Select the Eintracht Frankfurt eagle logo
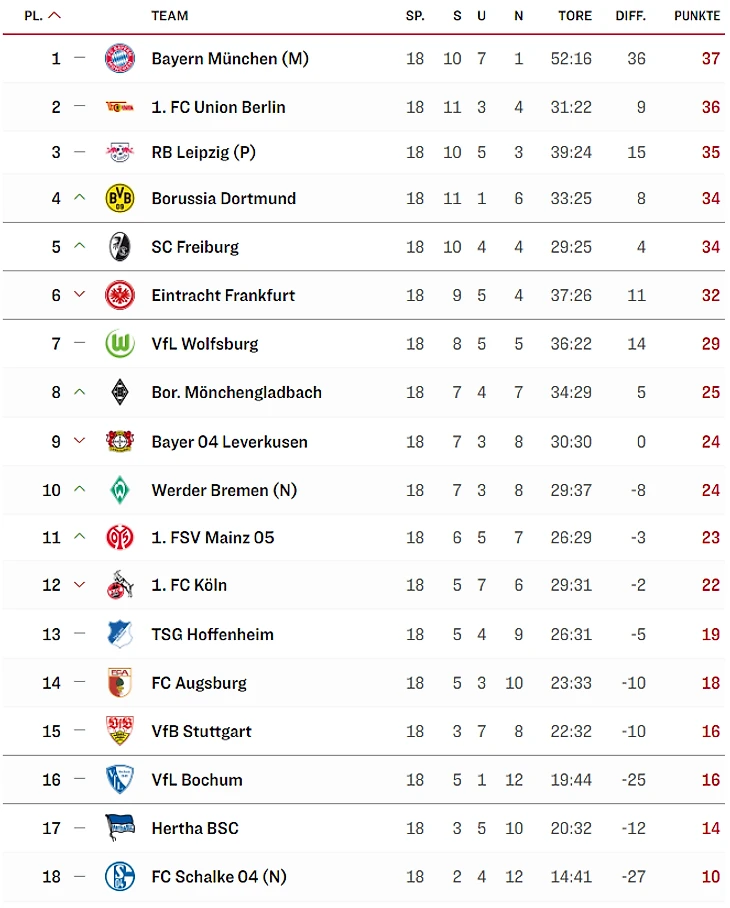 (120, 295)
